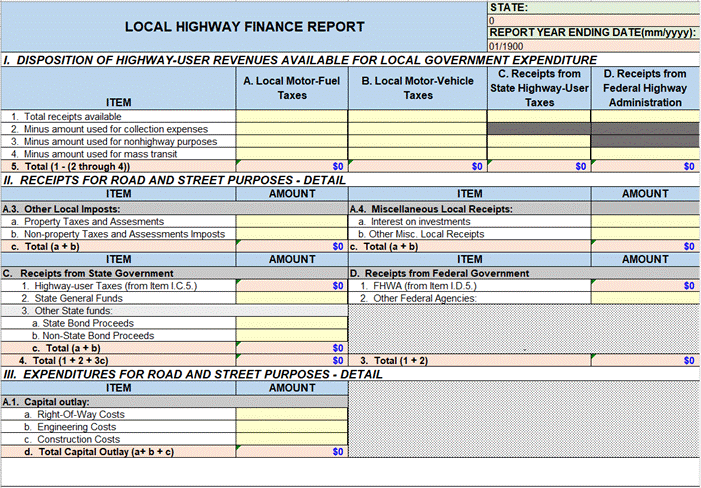Select Total Capital Outlay (a+ b + c) amount
The width and height of the screenshot is (701, 488).
[291, 452]
